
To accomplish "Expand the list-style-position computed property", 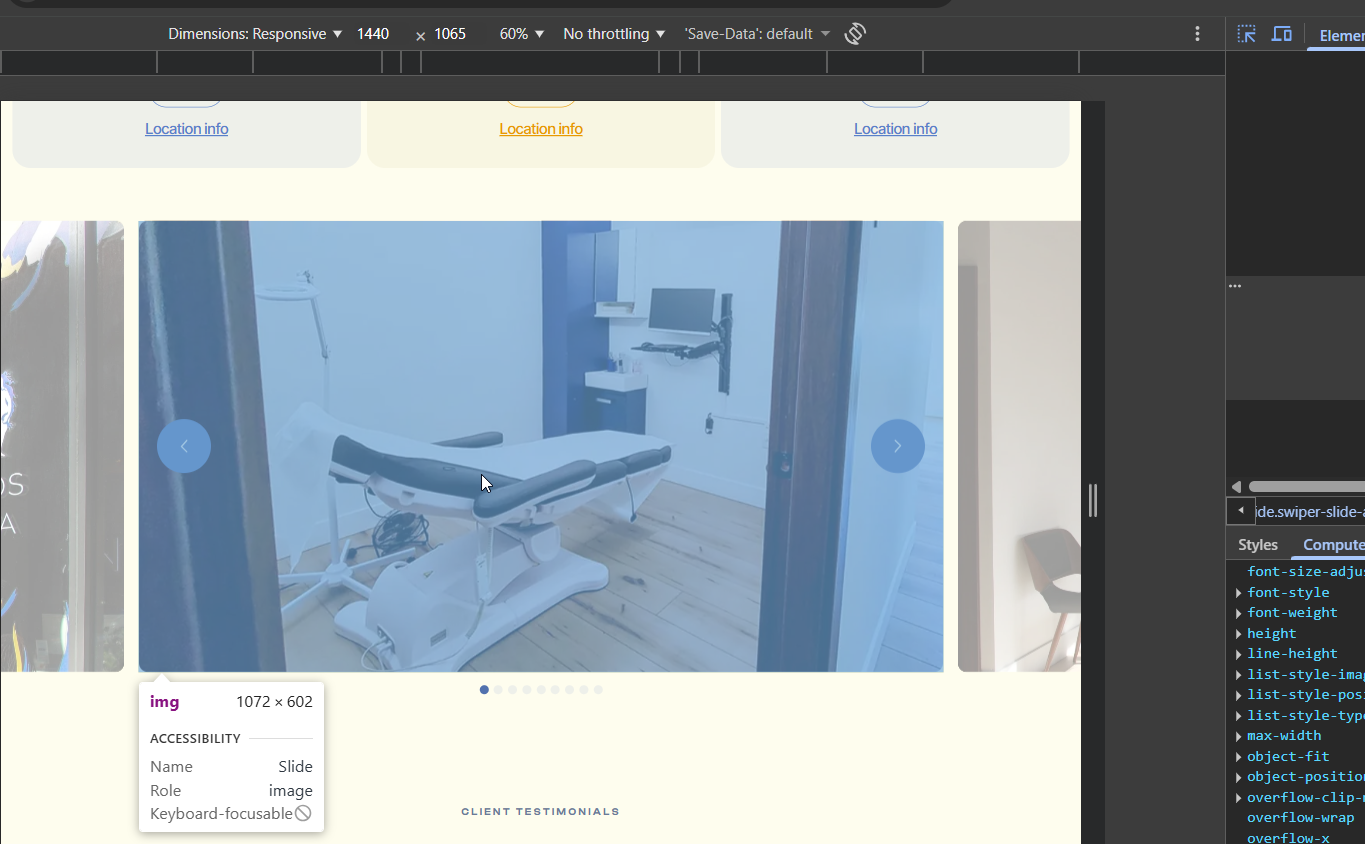I will (x=1239, y=695).
